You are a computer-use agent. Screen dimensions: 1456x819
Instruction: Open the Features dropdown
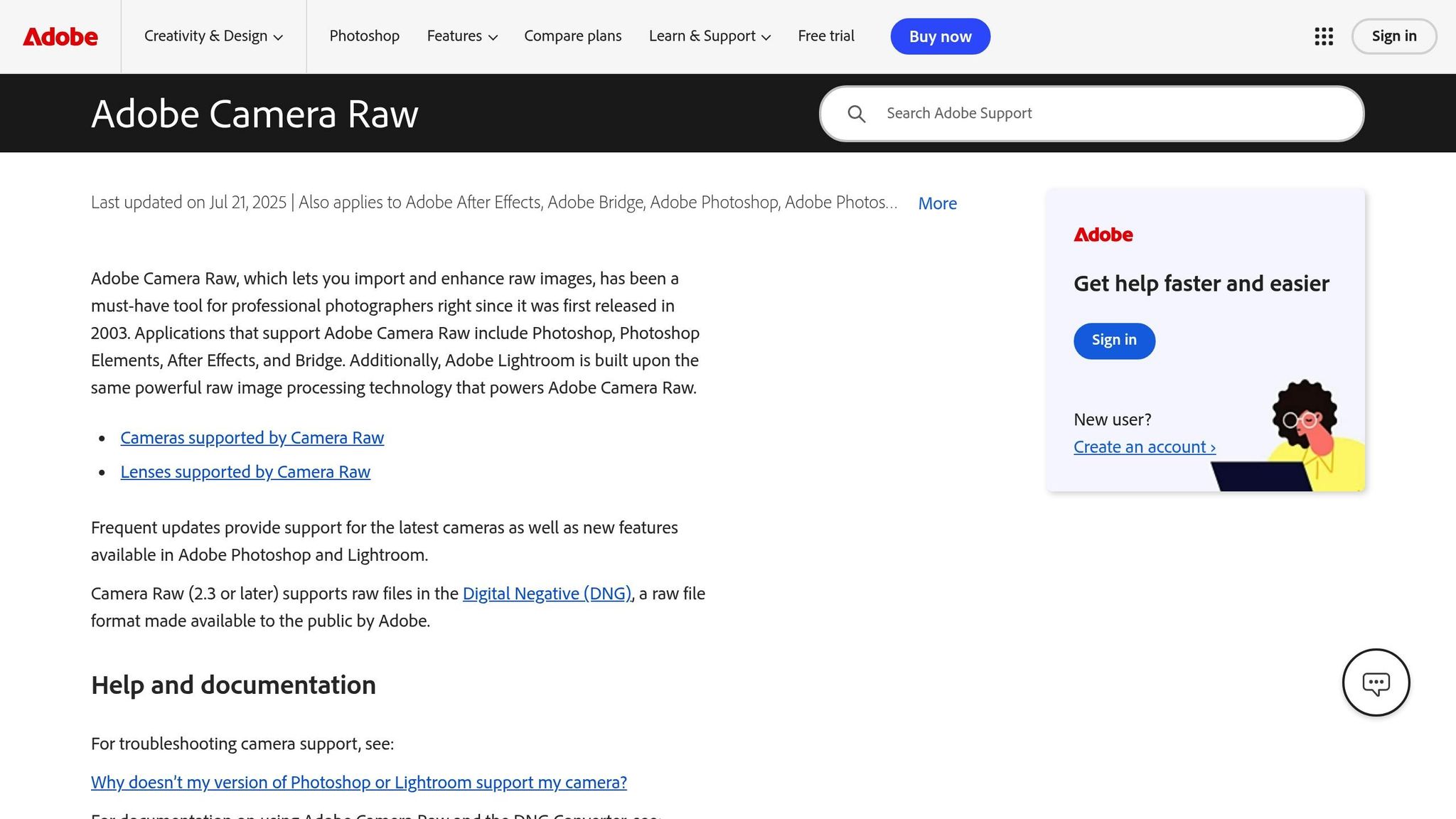[x=461, y=36]
